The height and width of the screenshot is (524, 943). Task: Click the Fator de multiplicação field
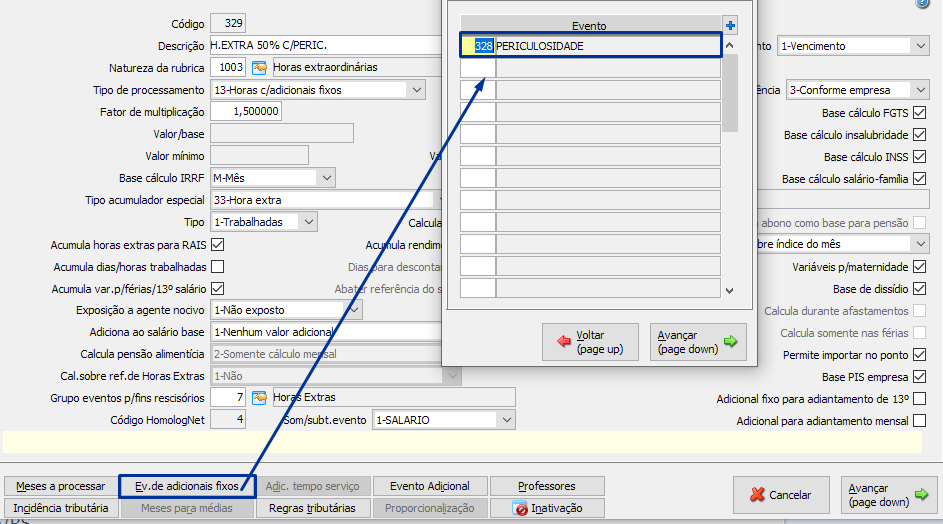coord(246,111)
